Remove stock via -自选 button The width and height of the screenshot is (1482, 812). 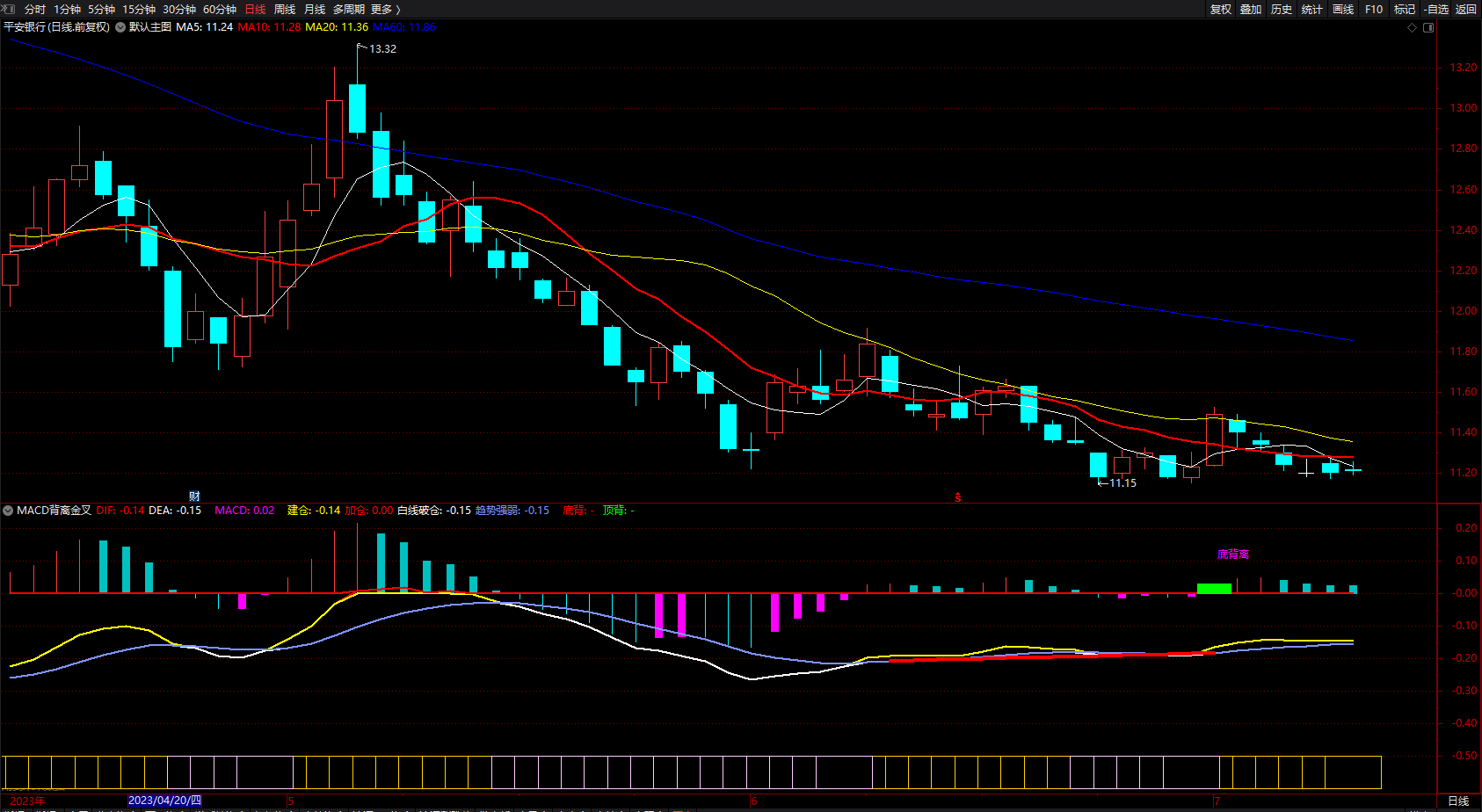1436,10
